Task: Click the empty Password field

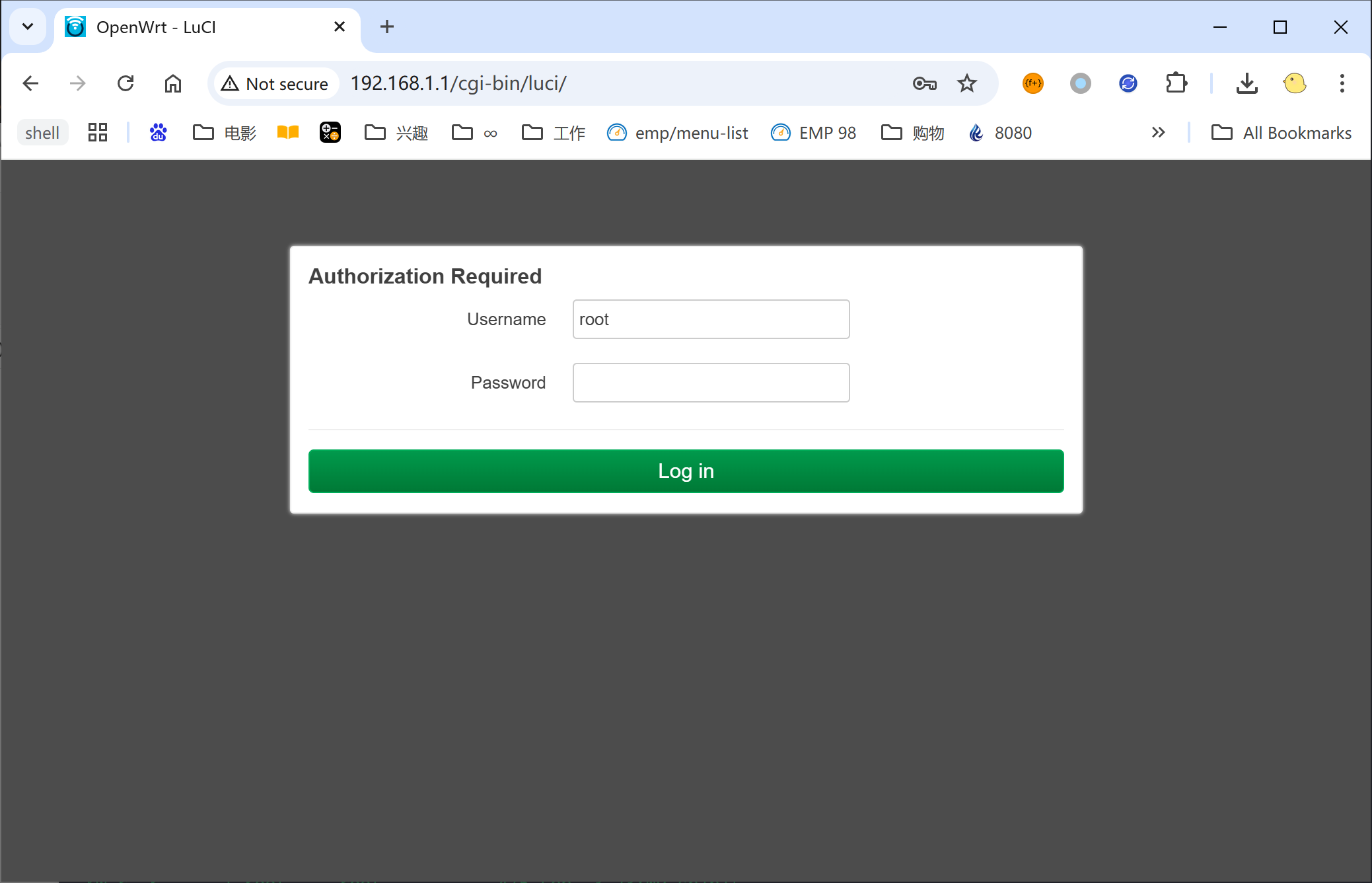Action: click(711, 383)
